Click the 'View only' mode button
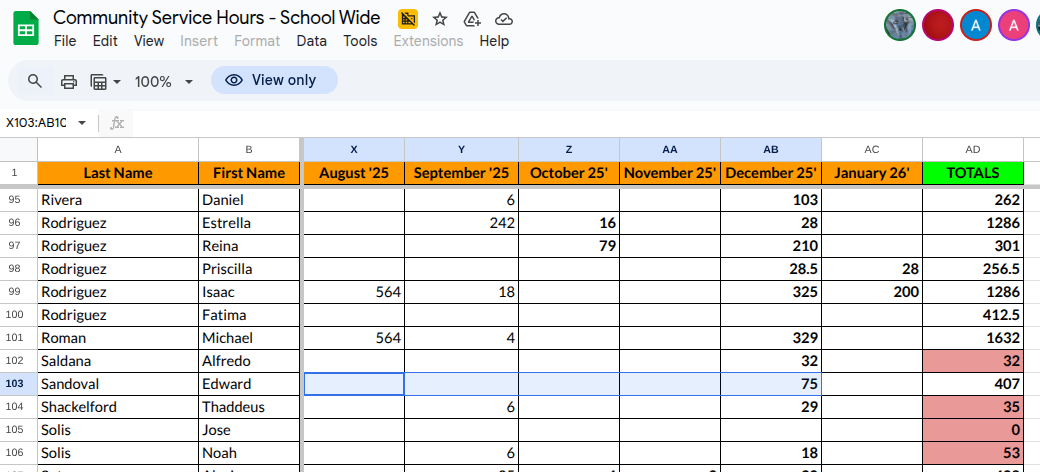 (274, 80)
